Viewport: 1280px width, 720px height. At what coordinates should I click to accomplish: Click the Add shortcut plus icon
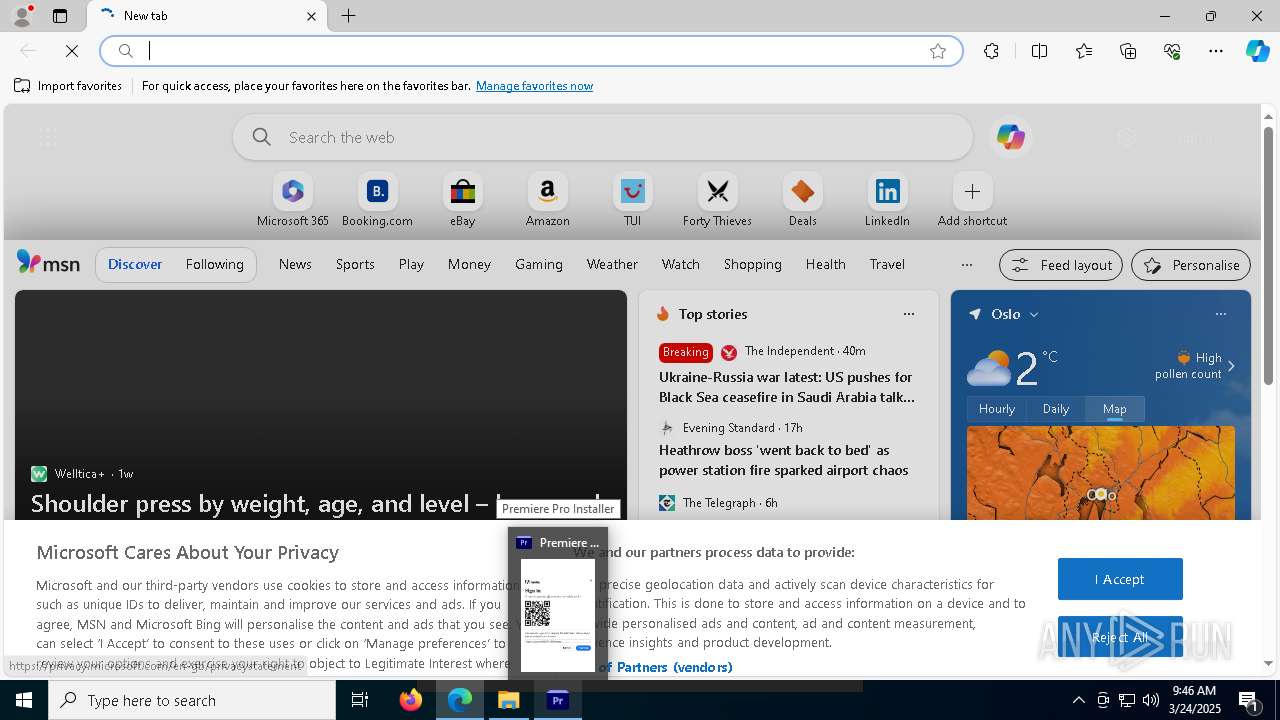click(972, 191)
